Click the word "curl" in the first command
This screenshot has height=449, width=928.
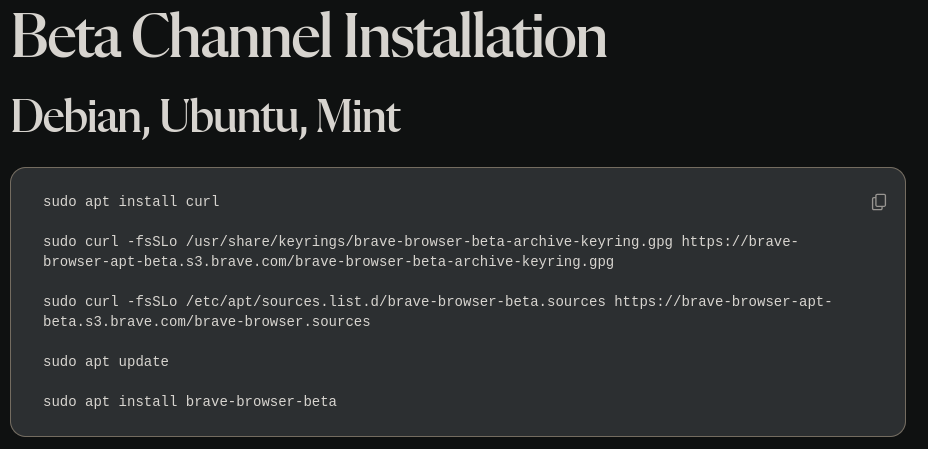(203, 202)
